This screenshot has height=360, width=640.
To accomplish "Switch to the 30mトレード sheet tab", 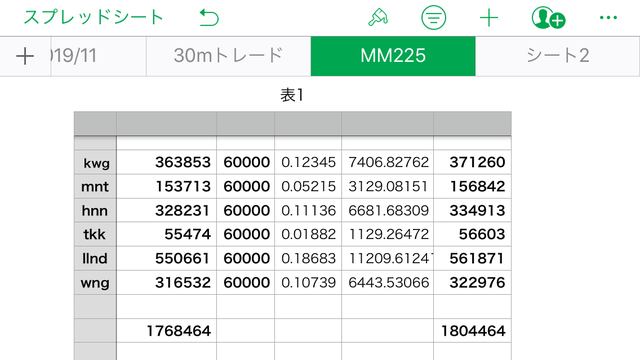I will click(229, 56).
